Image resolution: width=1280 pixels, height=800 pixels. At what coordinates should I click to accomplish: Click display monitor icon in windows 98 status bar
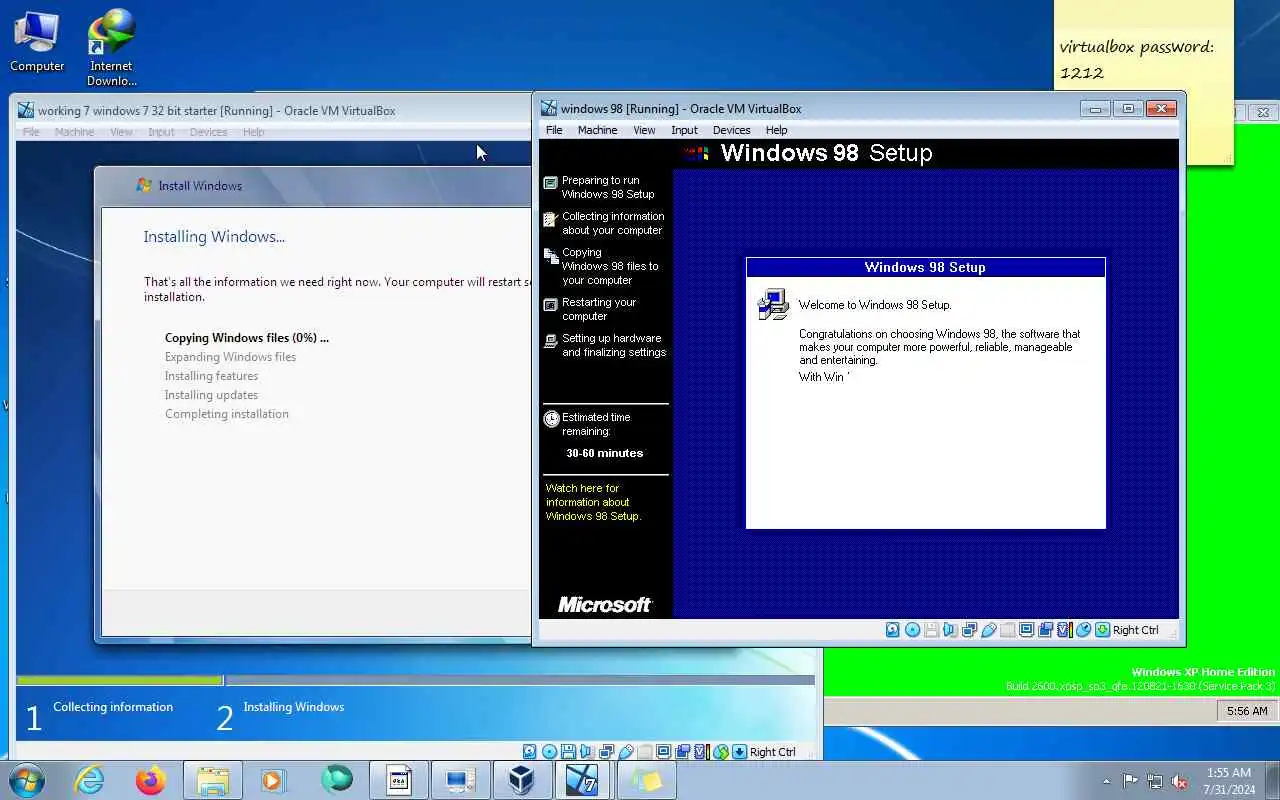tap(1027, 630)
